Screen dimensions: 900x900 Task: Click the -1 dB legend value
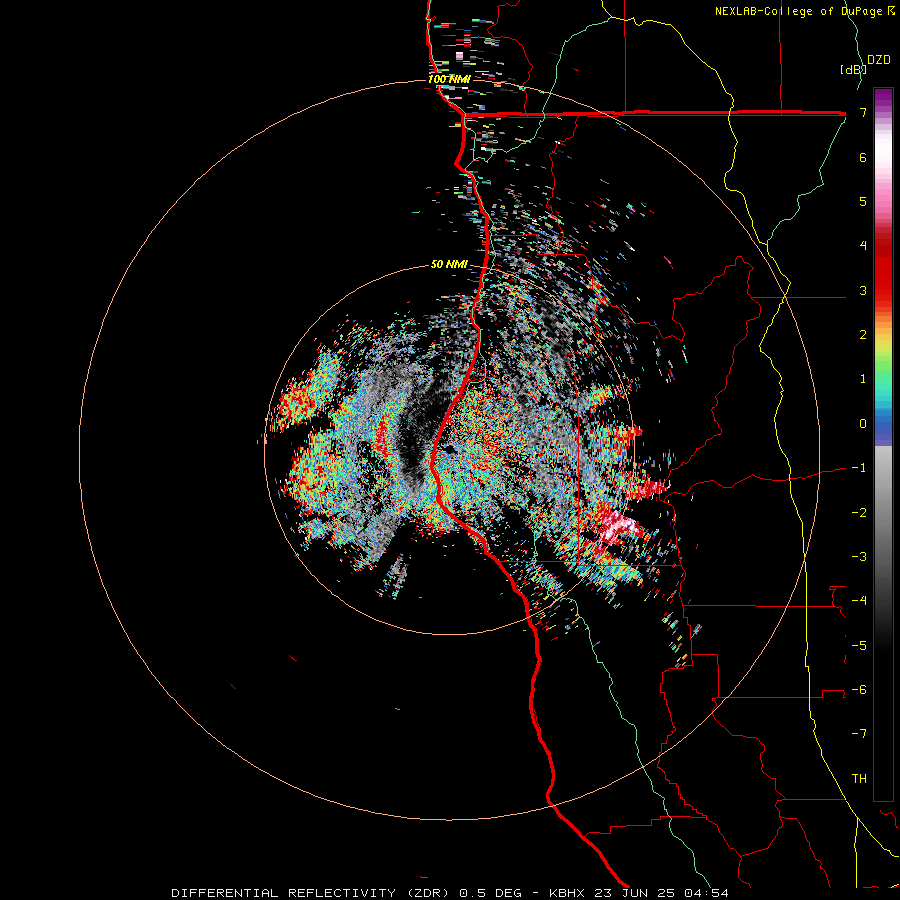point(859,468)
